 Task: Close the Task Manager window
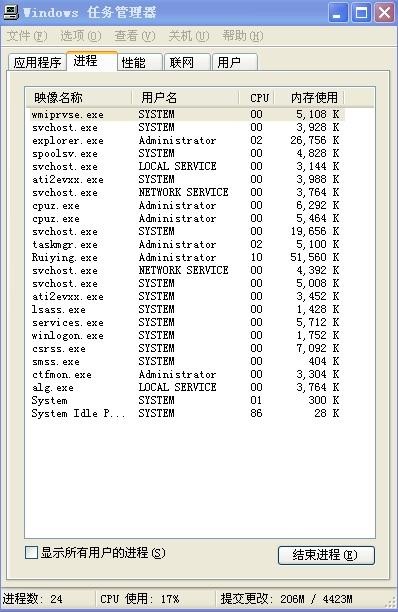pyautogui.click(x=384, y=13)
